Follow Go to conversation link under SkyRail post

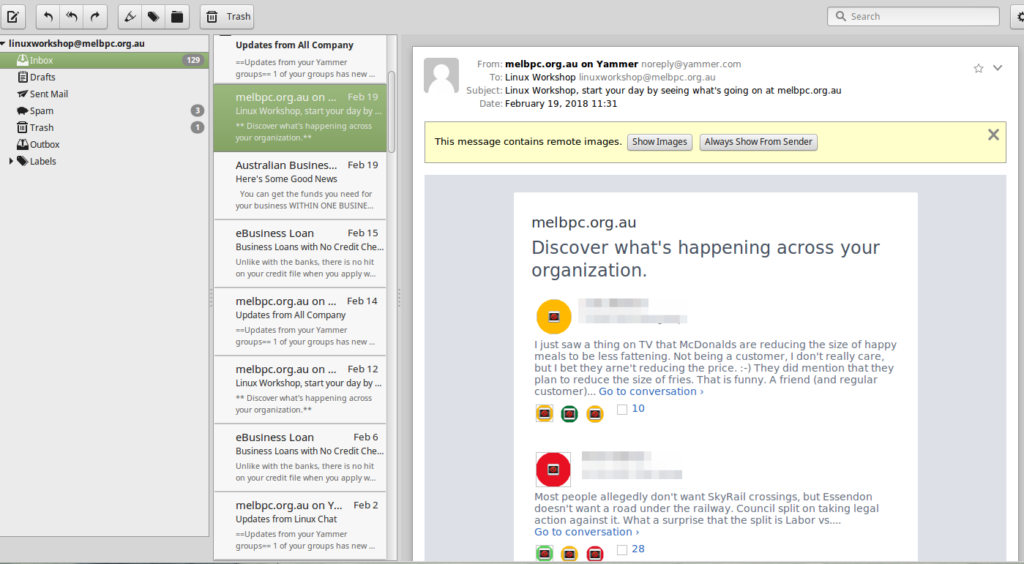point(586,532)
